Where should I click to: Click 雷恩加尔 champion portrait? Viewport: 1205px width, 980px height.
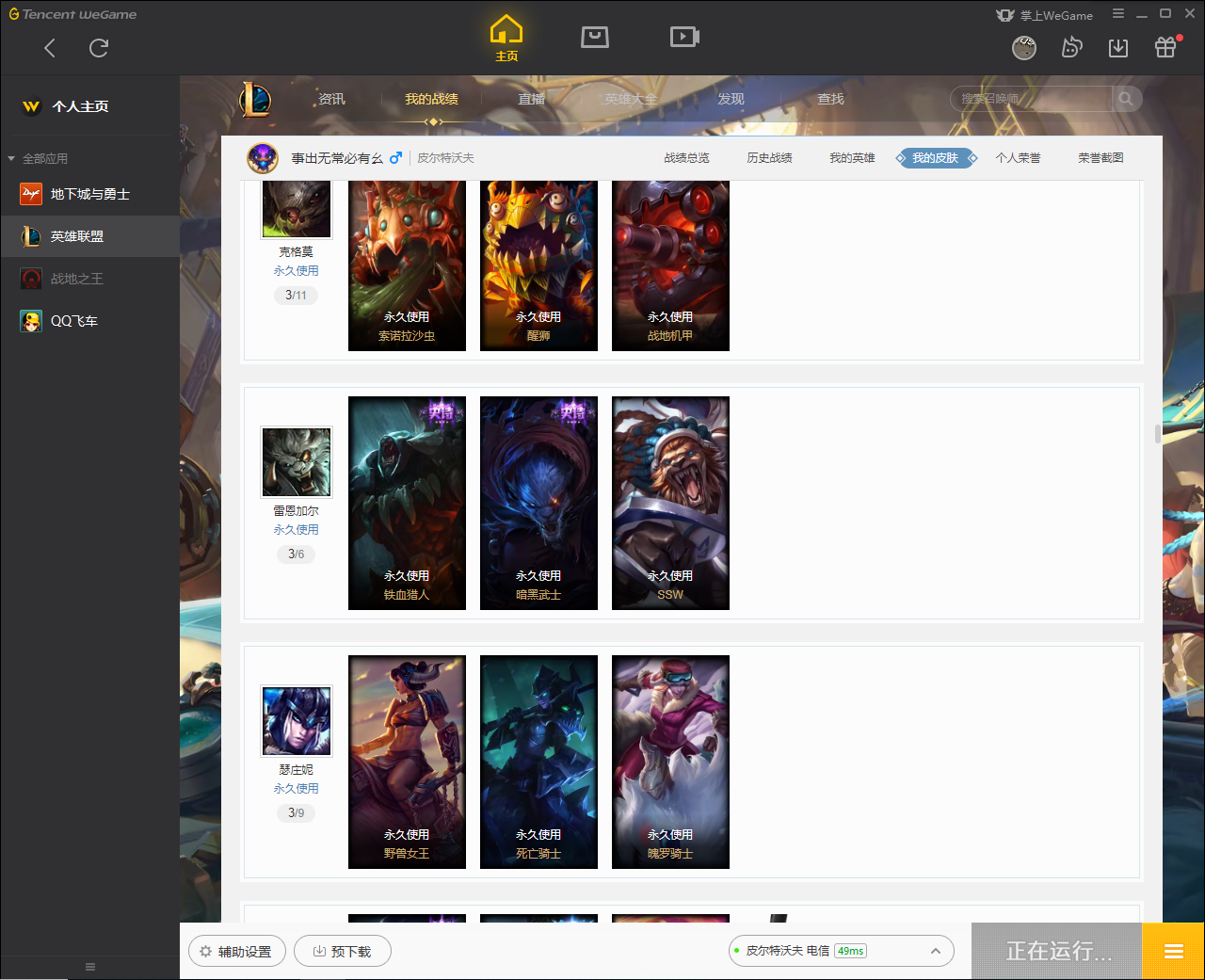click(x=297, y=461)
